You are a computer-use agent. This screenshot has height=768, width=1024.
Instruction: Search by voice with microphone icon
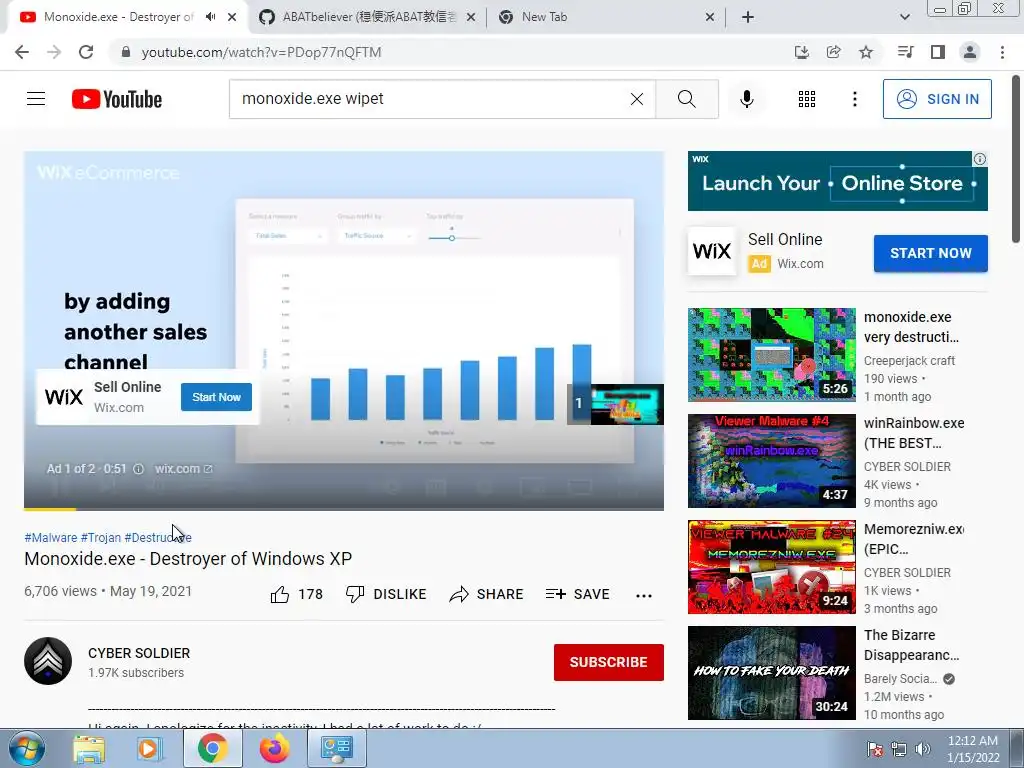(746, 99)
